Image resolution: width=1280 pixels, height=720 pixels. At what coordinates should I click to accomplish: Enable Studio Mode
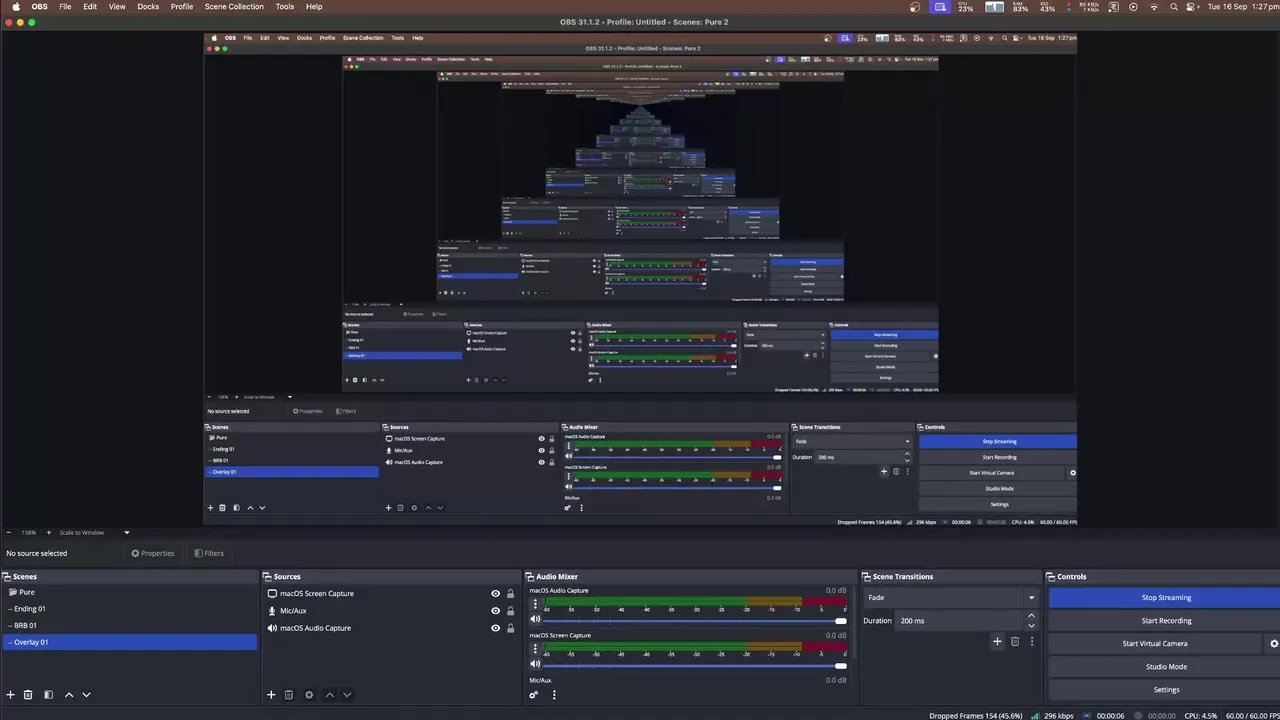coord(1166,666)
